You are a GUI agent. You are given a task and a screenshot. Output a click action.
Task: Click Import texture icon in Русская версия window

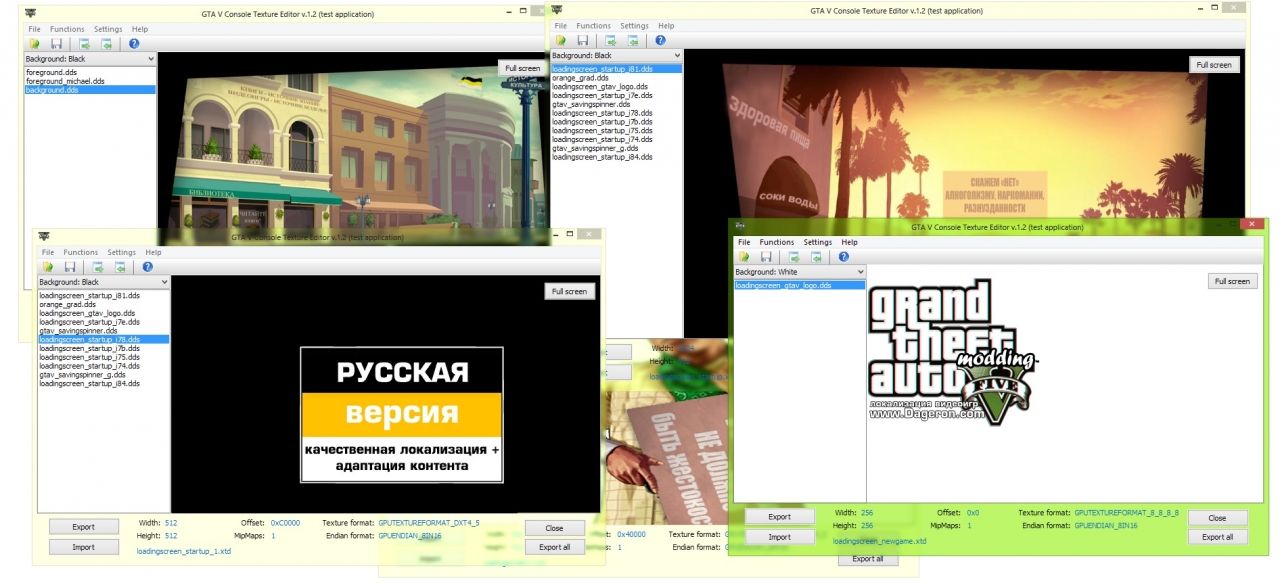point(119,267)
